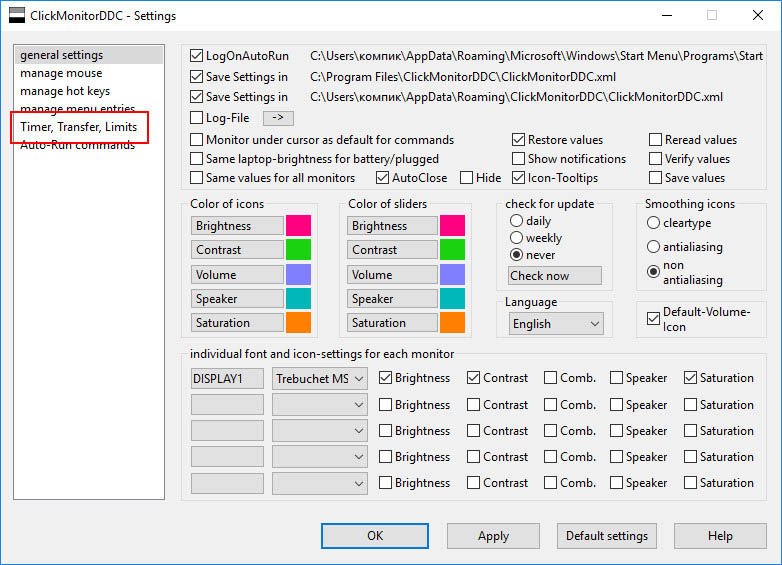The height and width of the screenshot is (565, 782).
Task: Toggle the LogOnAutoRun checkbox
Action: pyautogui.click(x=196, y=56)
